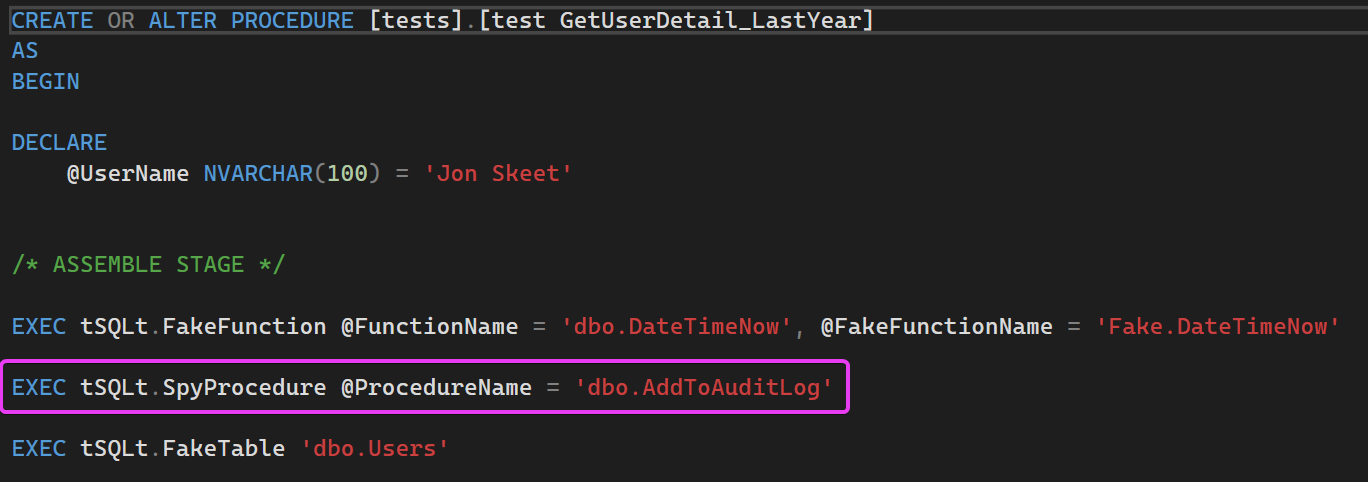Click the 'Fake.DateTimeNow' string
The height and width of the screenshot is (482, 1368).
point(1217,326)
